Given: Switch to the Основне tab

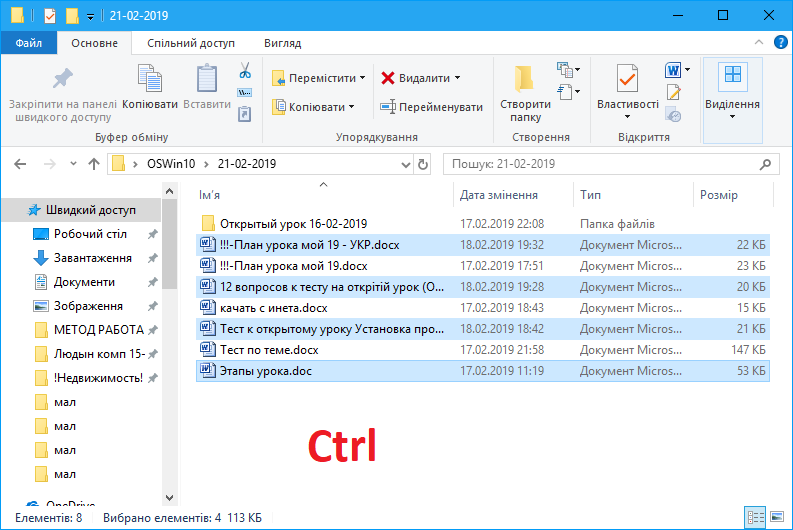Looking at the screenshot, I should [x=95, y=43].
